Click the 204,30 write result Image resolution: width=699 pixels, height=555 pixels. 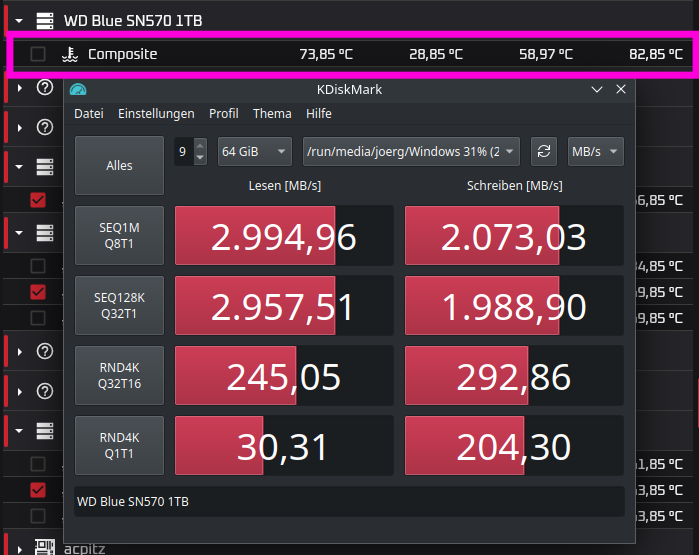[x=514, y=445]
